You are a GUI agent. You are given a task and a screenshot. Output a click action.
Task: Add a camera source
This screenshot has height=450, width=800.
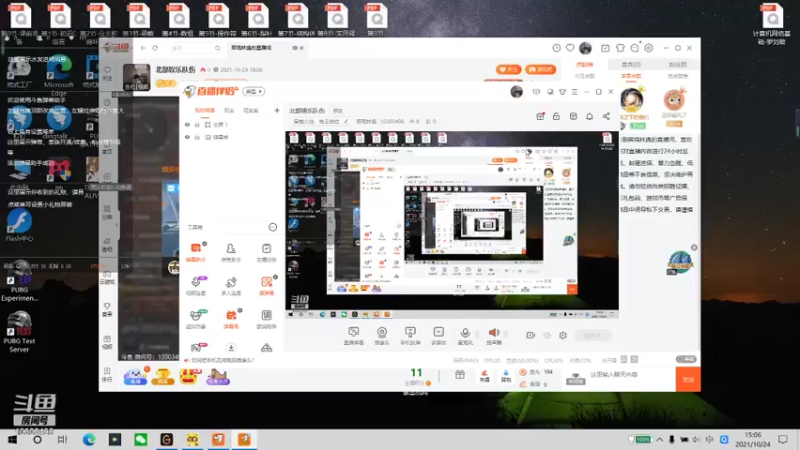[382, 336]
